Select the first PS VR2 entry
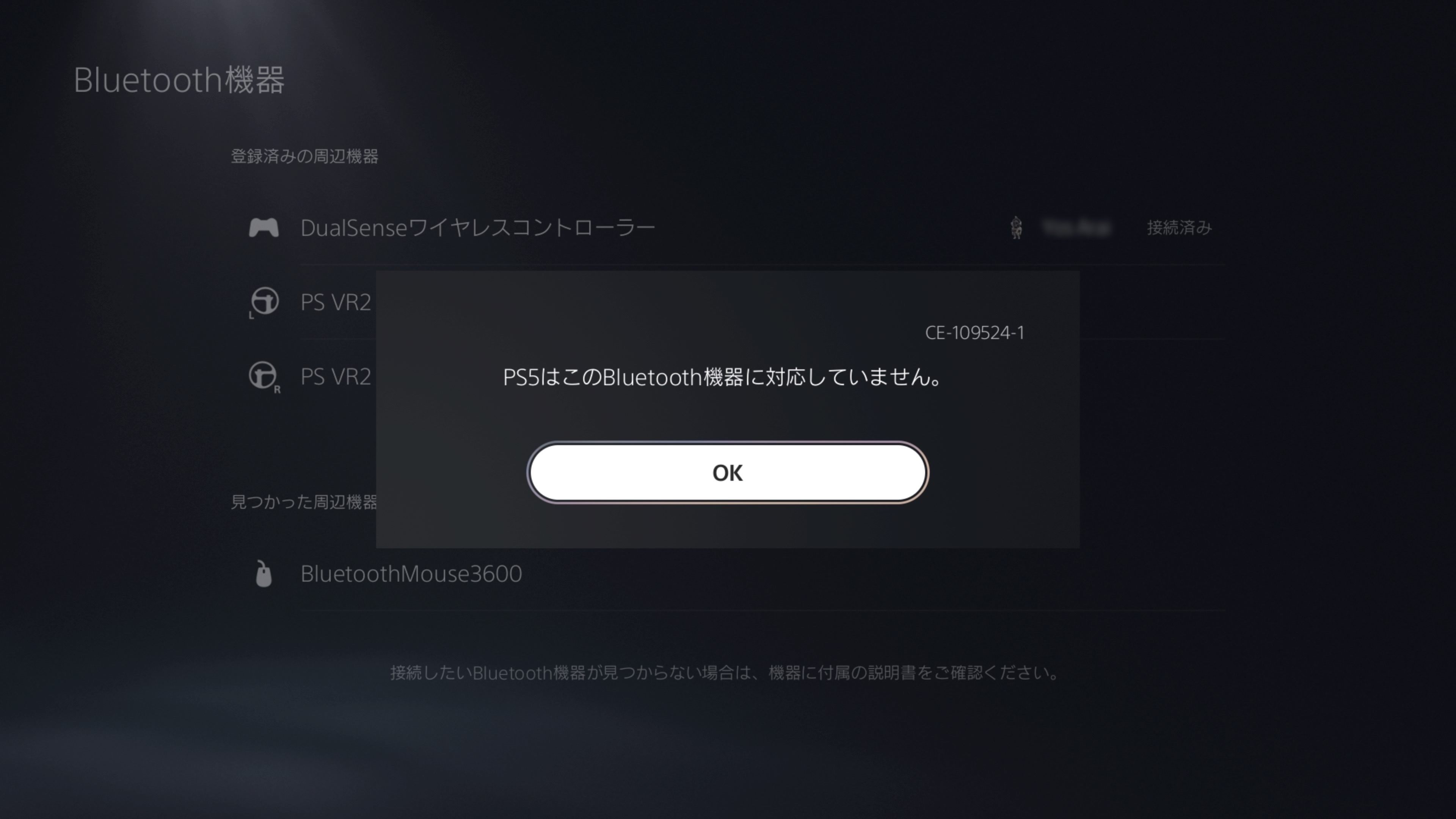Image resolution: width=1456 pixels, height=819 pixels. point(336,303)
